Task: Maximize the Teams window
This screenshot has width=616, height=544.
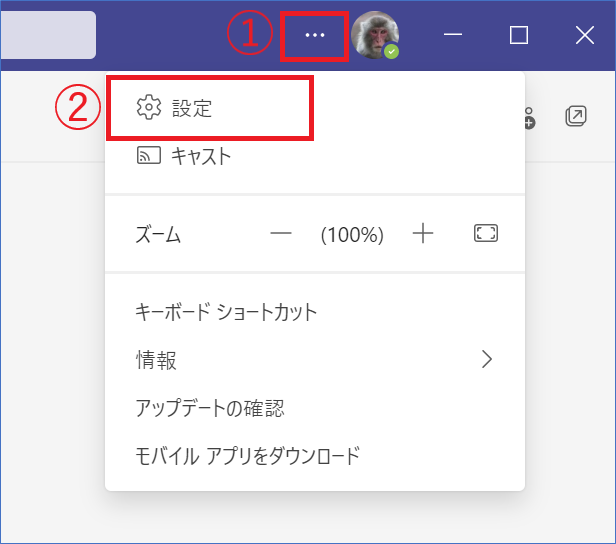Action: pyautogui.click(x=518, y=35)
